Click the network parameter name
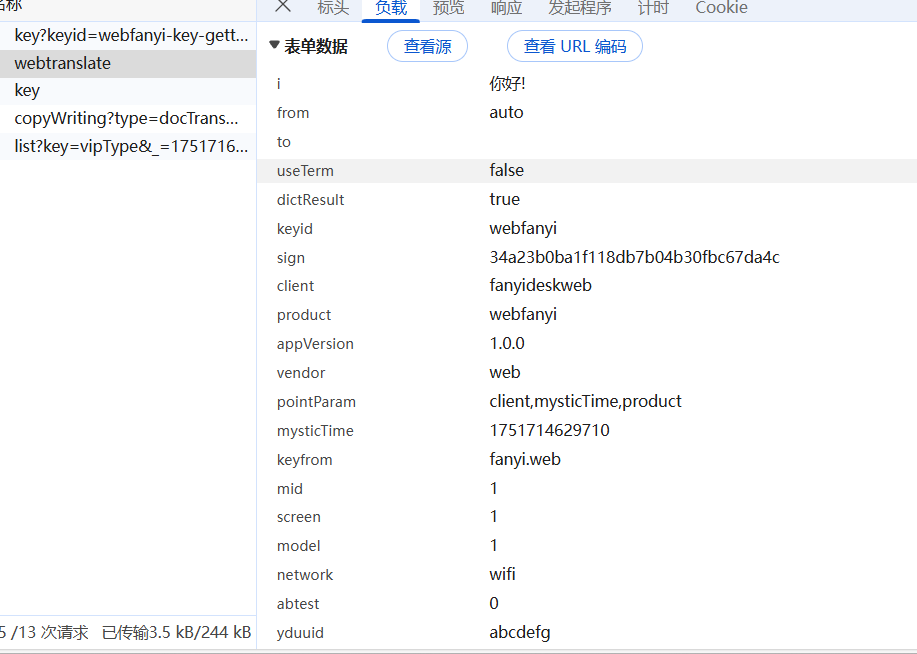Viewport: 917px width, 654px height. (x=305, y=575)
